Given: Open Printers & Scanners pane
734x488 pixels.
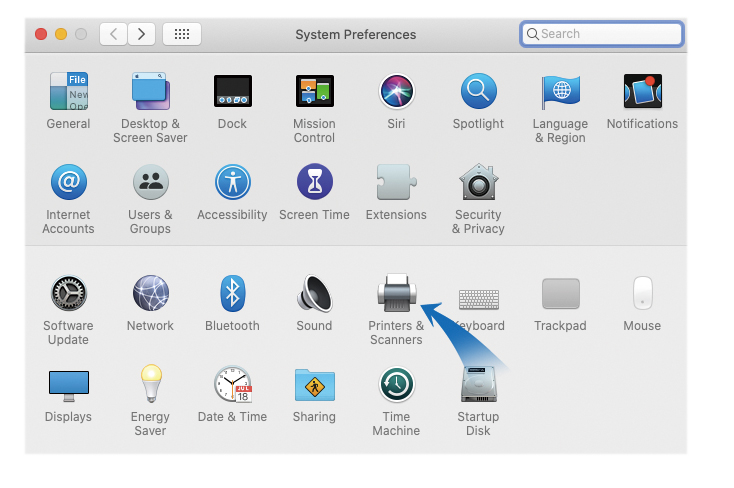Looking at the screenshot, I should [396, 293].
